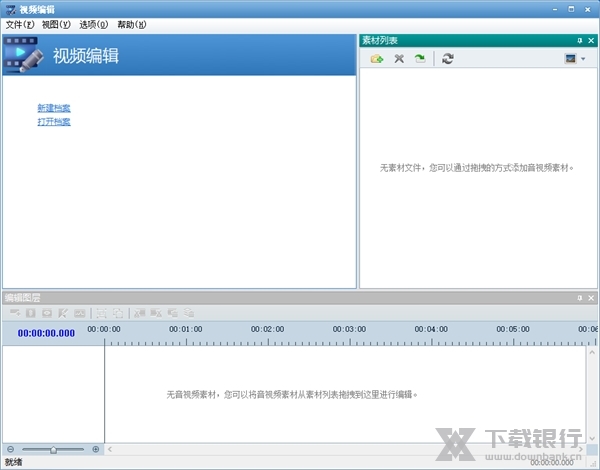Click the thumbnail view mode picture icon

coord(570,59)
